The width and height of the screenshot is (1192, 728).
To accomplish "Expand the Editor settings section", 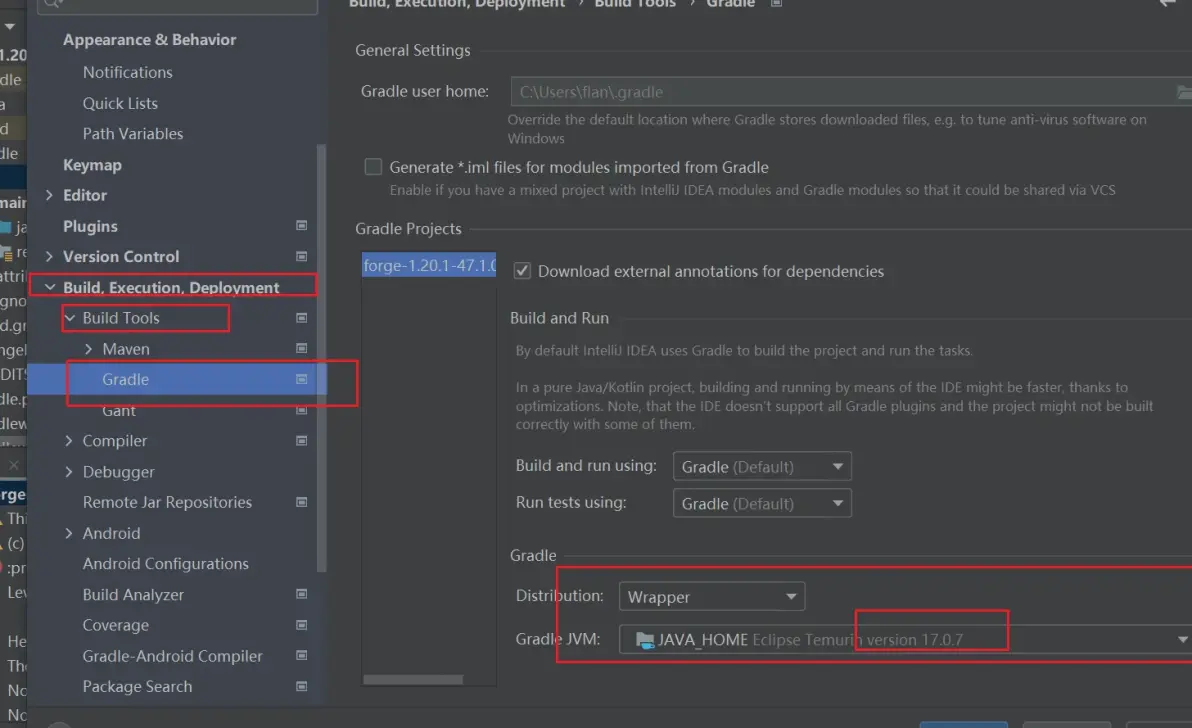I will point(49,196).
